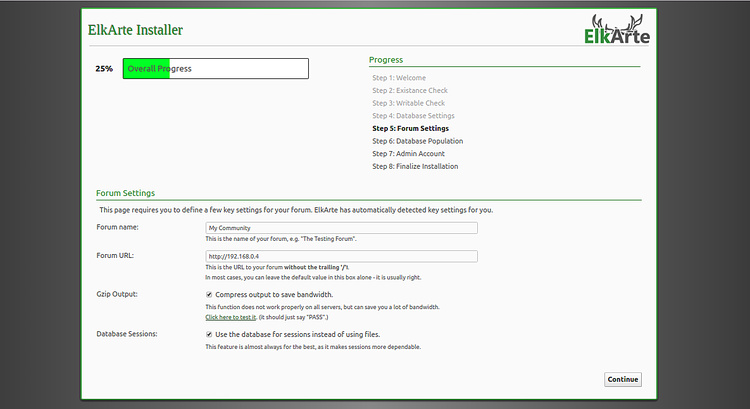Click the 25% progress percentage label
The width and height of the screenshot is (750, 409).
[104, 69]
